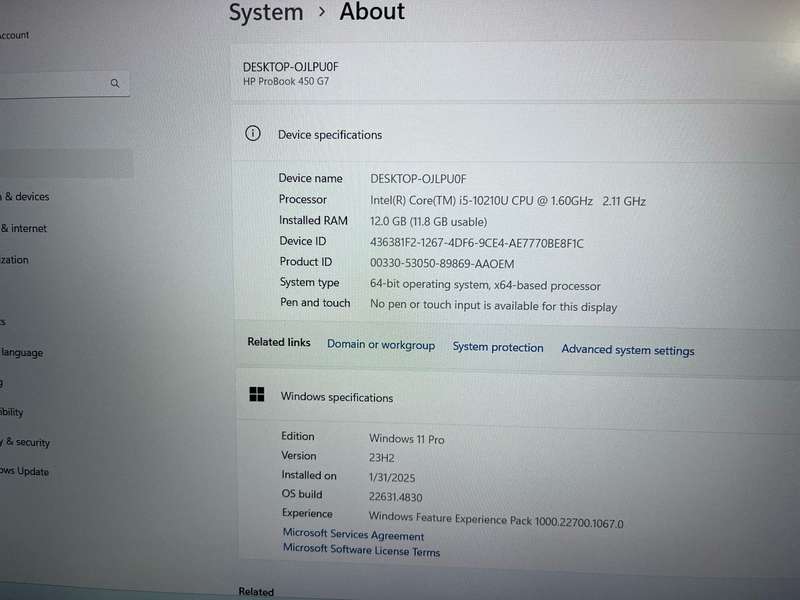The width and height of the screenshot is (800, 600).
Task: Open the '& devices' sidebar item
Action: click(26, 196)
